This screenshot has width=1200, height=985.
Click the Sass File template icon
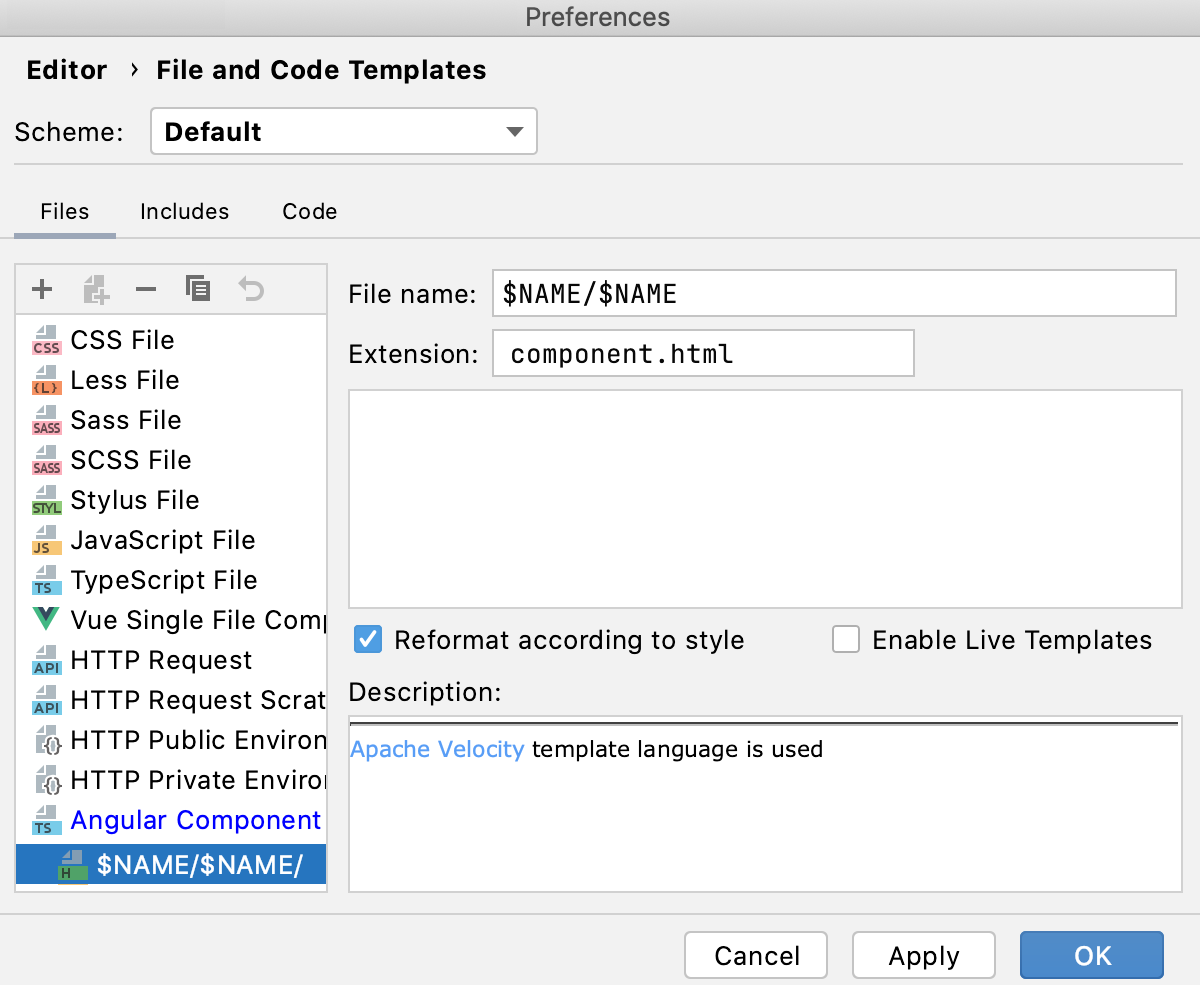click(x=46, y=420)
